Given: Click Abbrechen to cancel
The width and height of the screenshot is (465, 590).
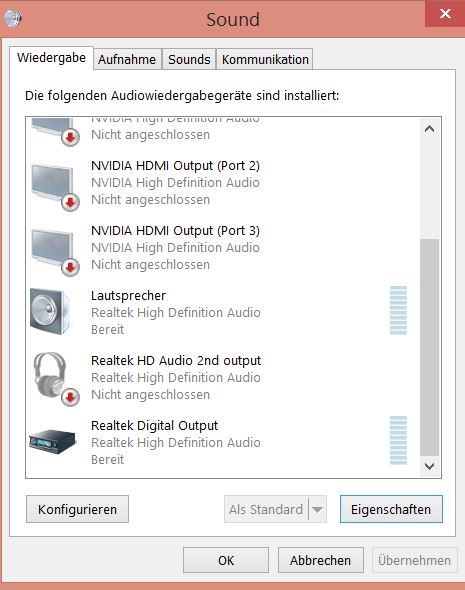Looking at the screenshot, I should [321, 560].
